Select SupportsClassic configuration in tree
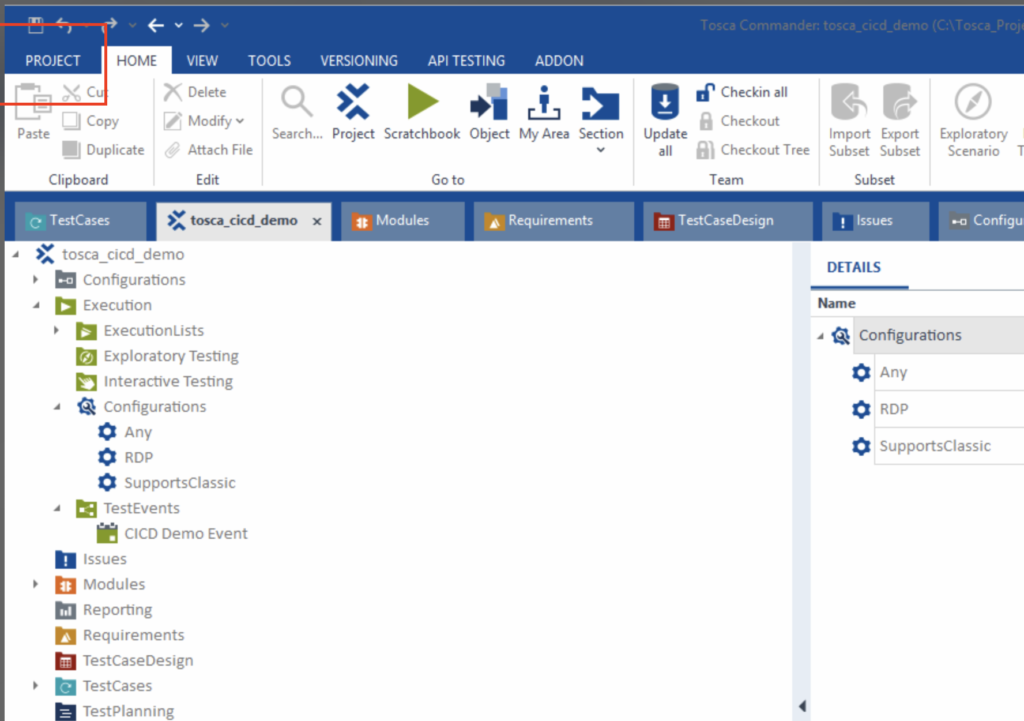The image size is (1024, 721). tap(180, 483)
